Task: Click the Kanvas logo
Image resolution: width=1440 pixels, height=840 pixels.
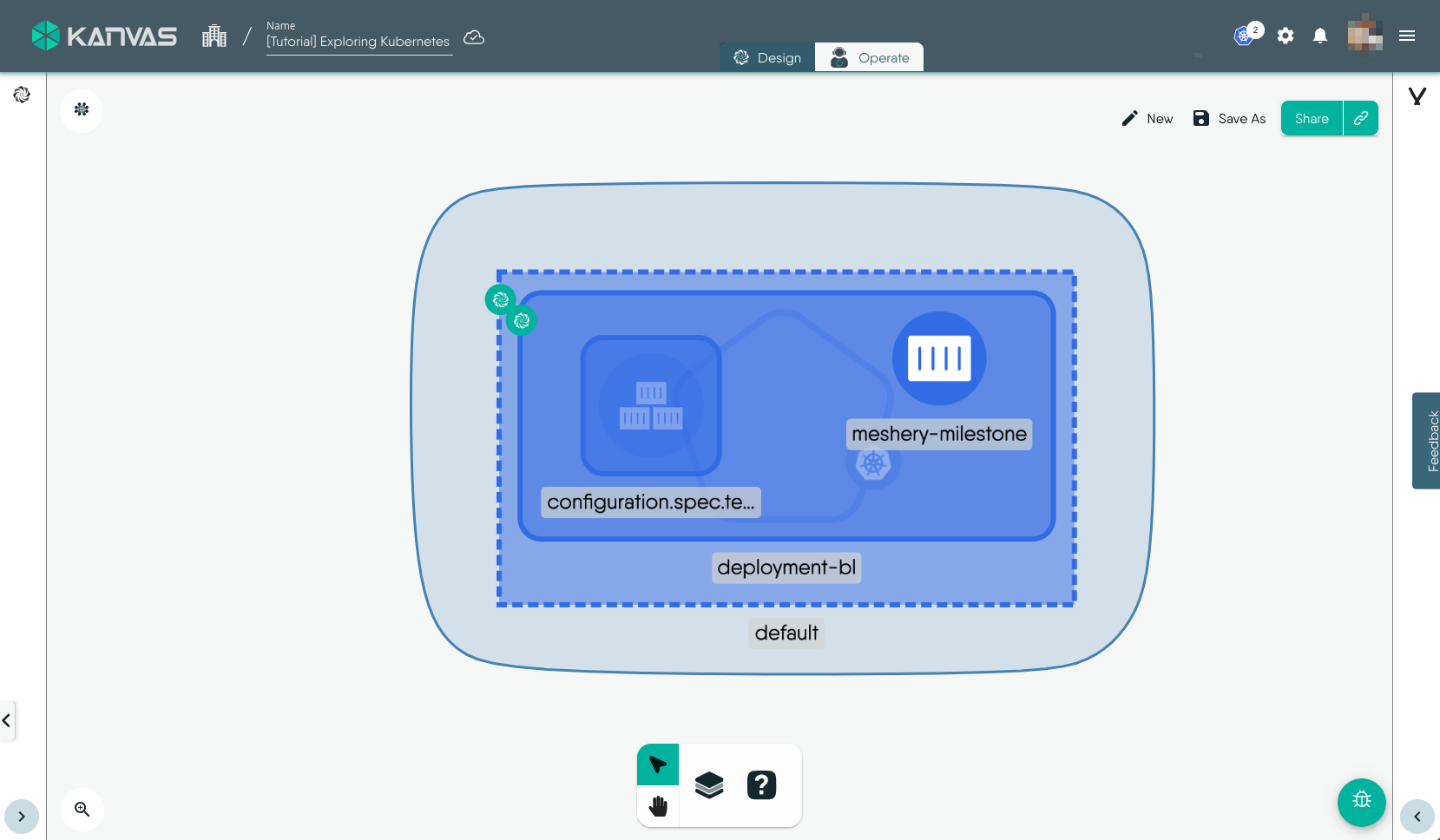Action: tap(104, 36)
